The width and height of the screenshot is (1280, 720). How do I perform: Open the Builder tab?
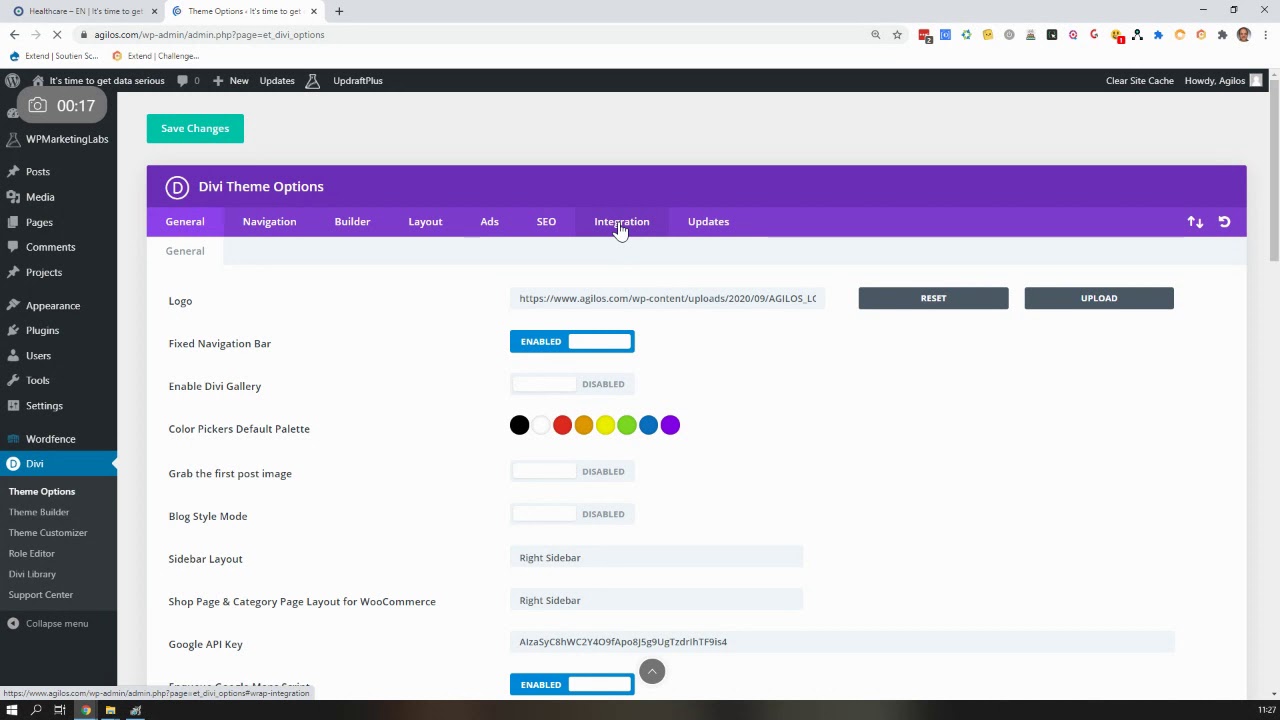pyautogui.click(x=352, y=222)
